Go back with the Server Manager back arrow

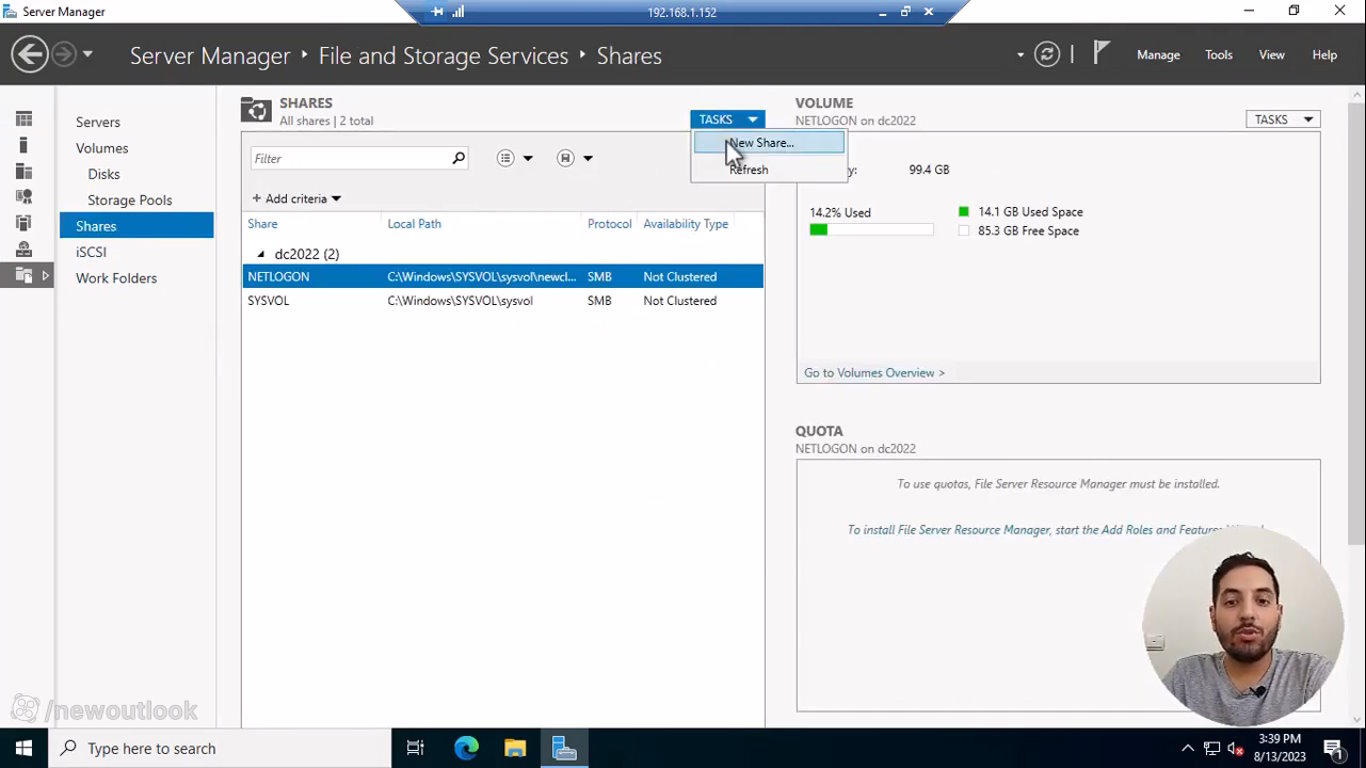pos(30,54)
